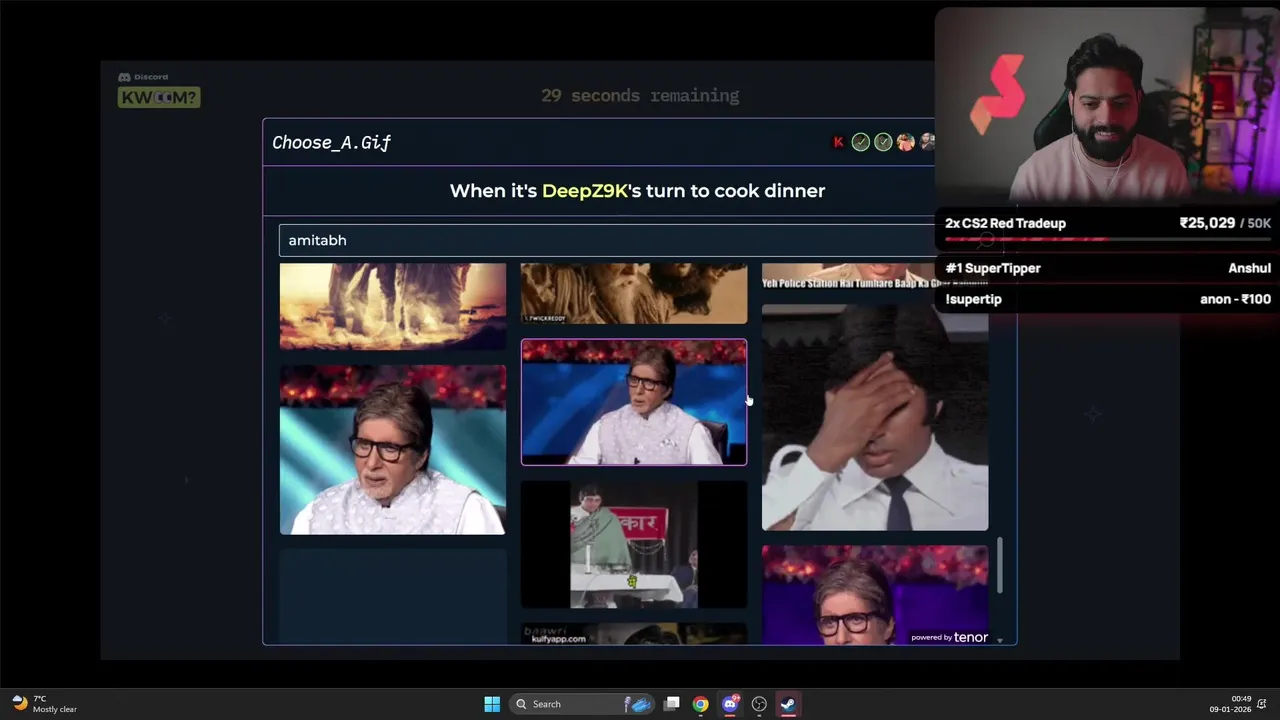The height and width of the screenshot is (720, 1280).
Task: Select the sunset horses GIF
Action: click(392, 306)
